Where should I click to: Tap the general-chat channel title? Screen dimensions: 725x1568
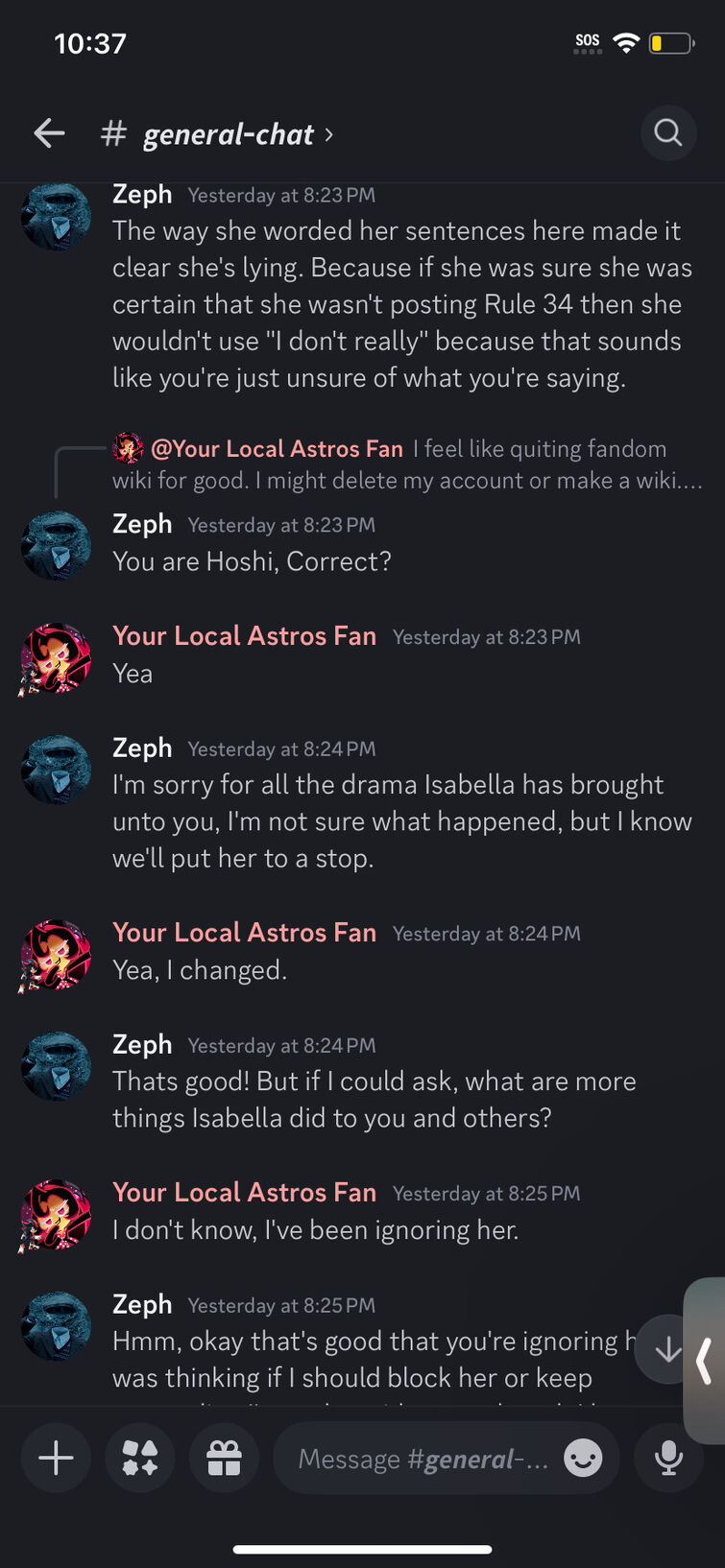coord(228,134)
